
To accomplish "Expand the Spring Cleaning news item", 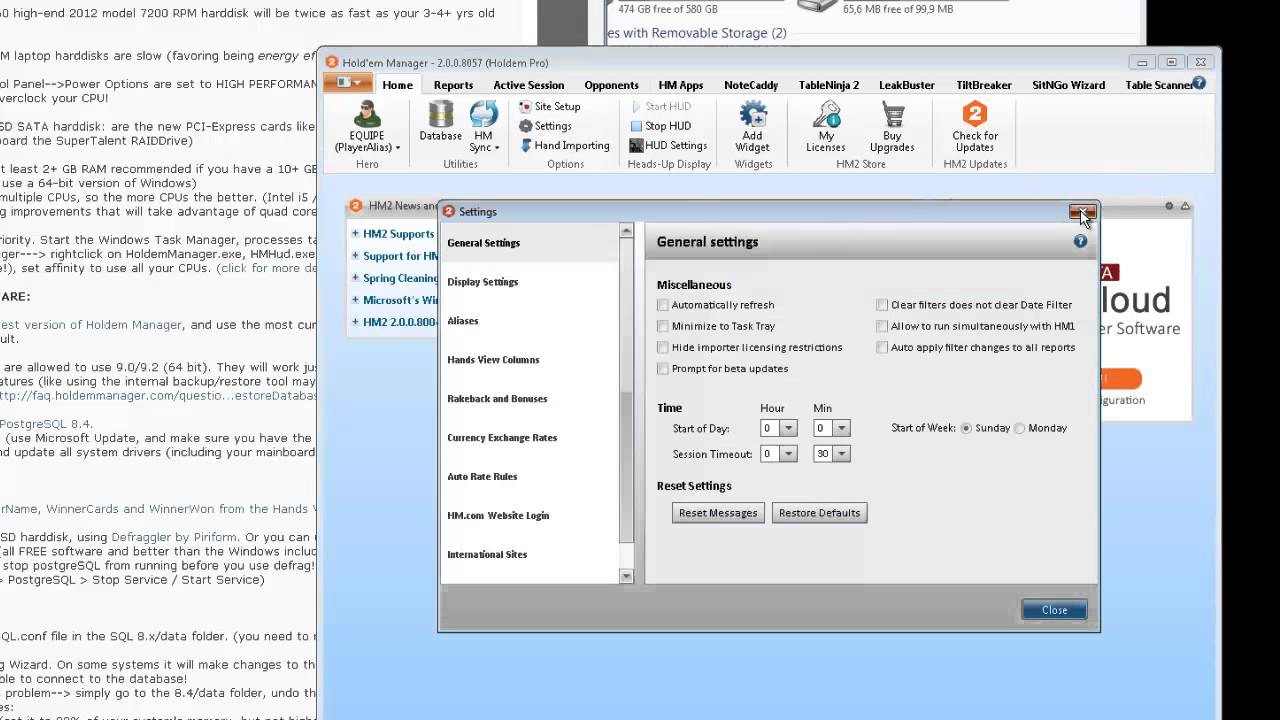I will coord(355,278).
